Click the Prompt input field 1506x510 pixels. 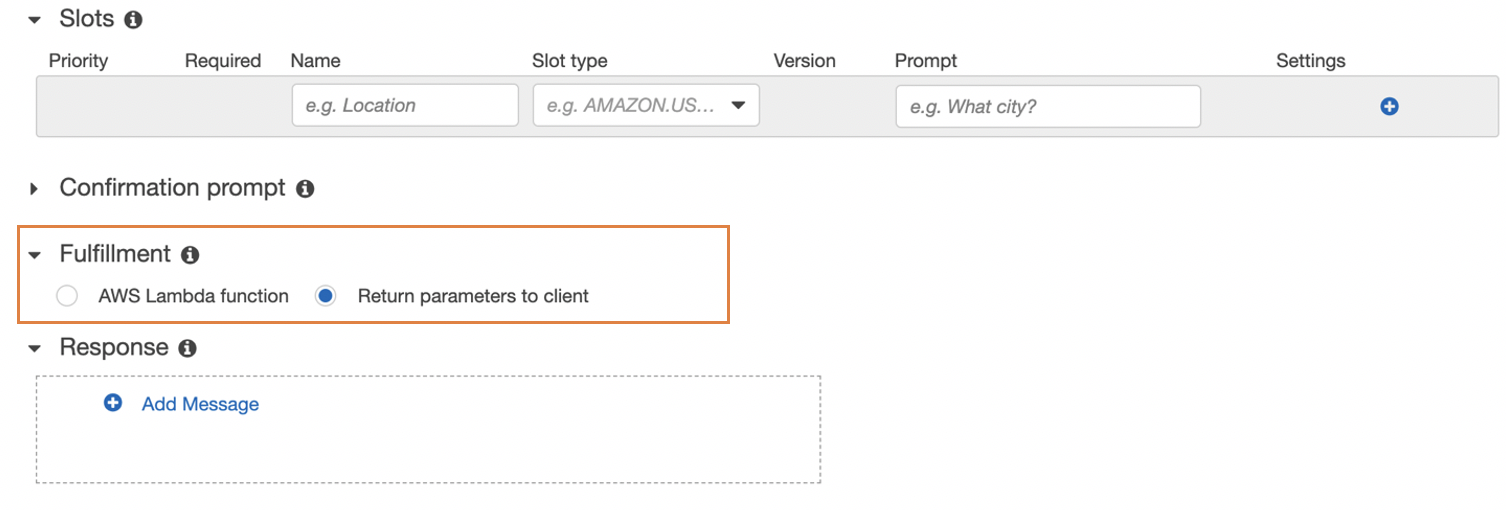click(x=1047, y=106)
